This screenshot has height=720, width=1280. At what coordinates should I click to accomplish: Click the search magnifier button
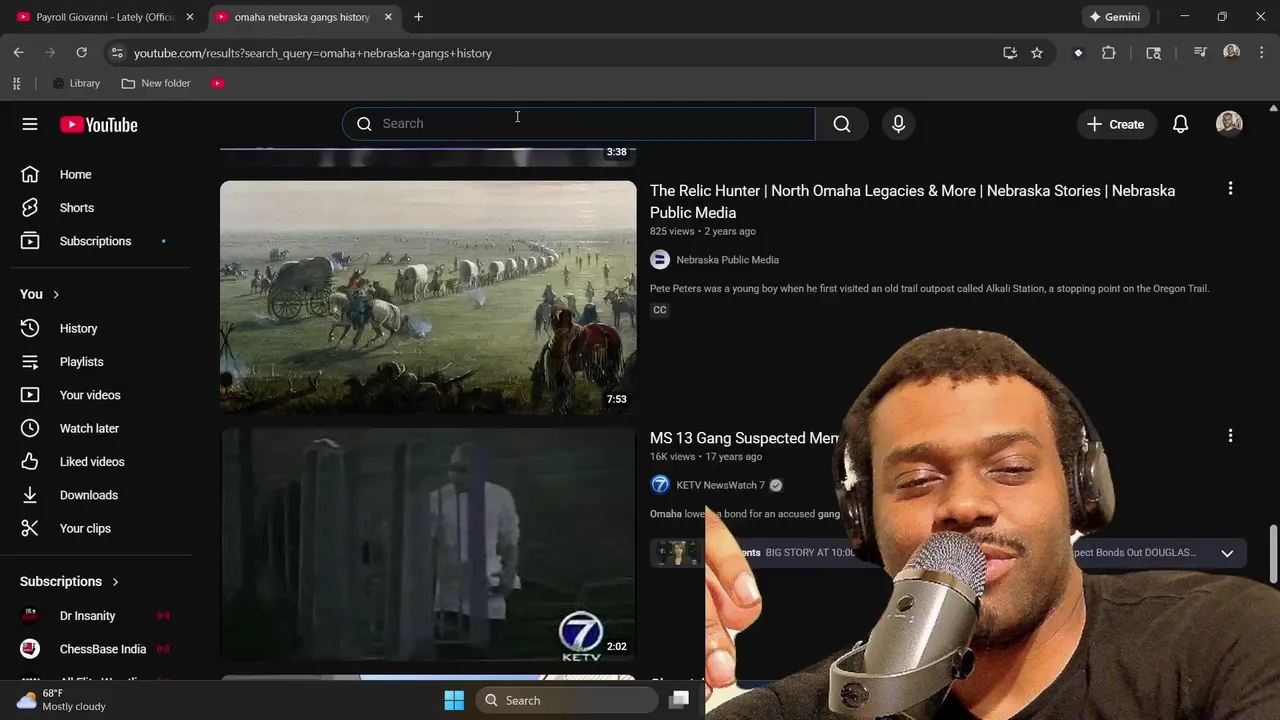tap(842, 124)
